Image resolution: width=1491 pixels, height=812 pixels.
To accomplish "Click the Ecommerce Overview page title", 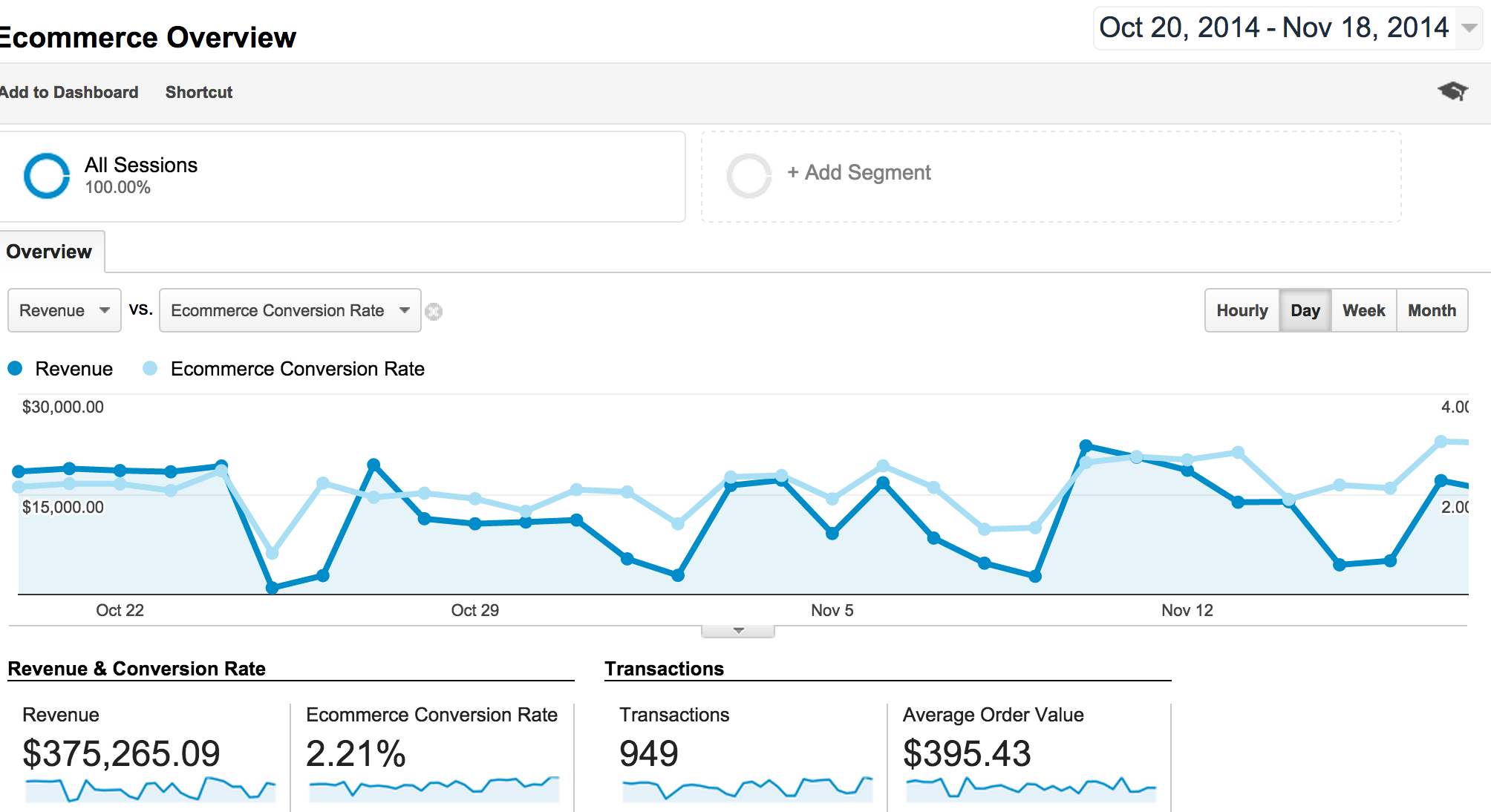I will (x=147, y=37).
